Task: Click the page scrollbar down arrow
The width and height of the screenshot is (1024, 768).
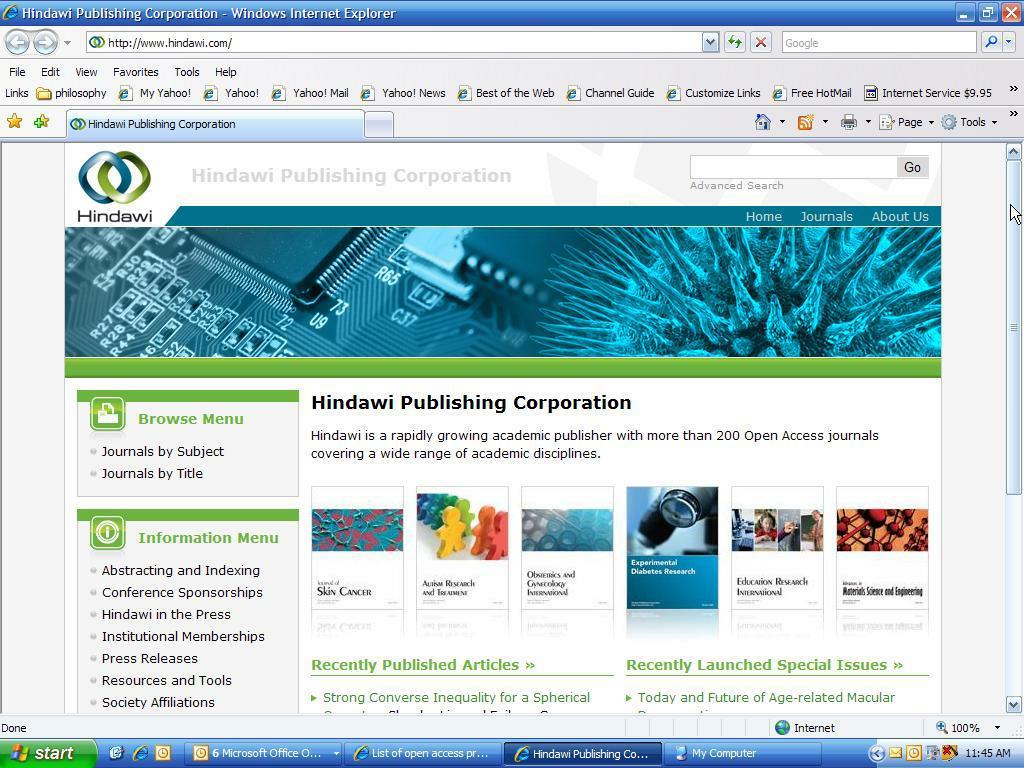Action: pos(1014,704)
